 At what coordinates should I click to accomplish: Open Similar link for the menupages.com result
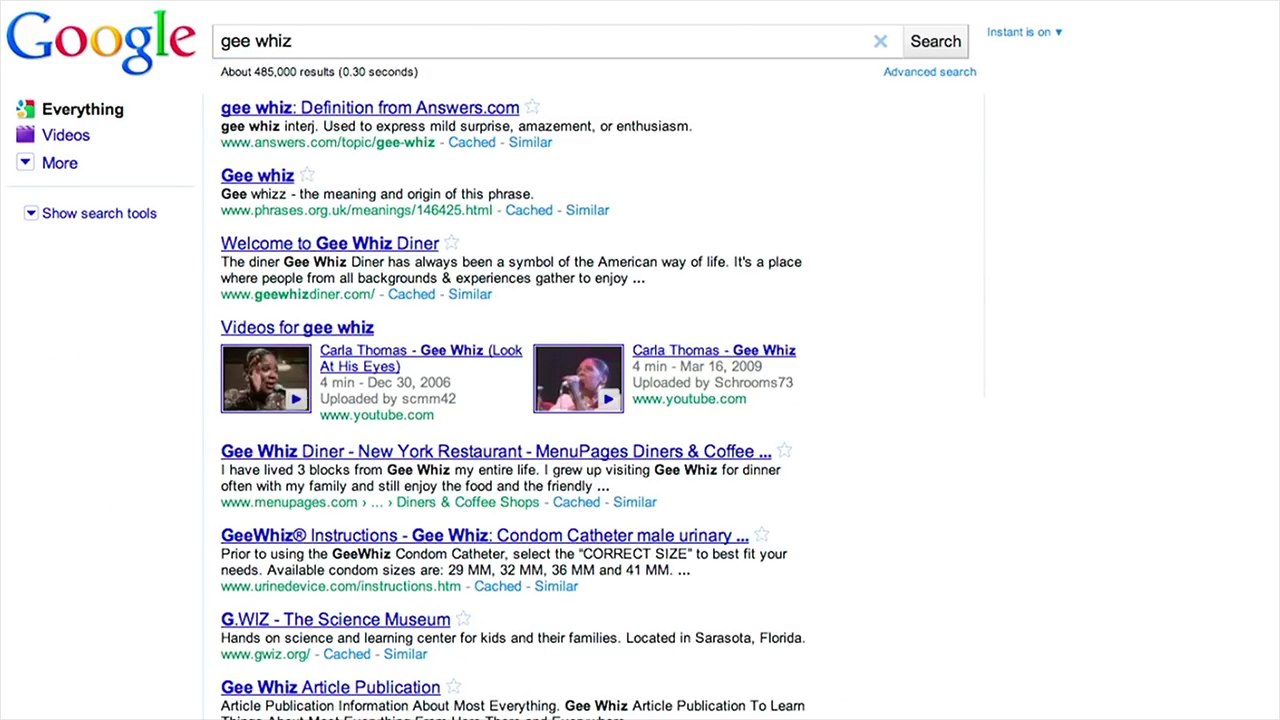coord(635,502)
